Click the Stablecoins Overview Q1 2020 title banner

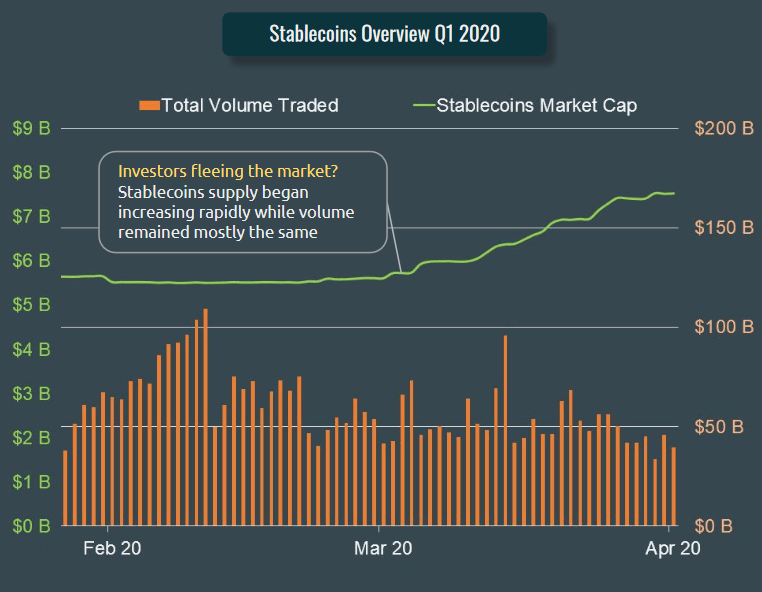(384, 34)
